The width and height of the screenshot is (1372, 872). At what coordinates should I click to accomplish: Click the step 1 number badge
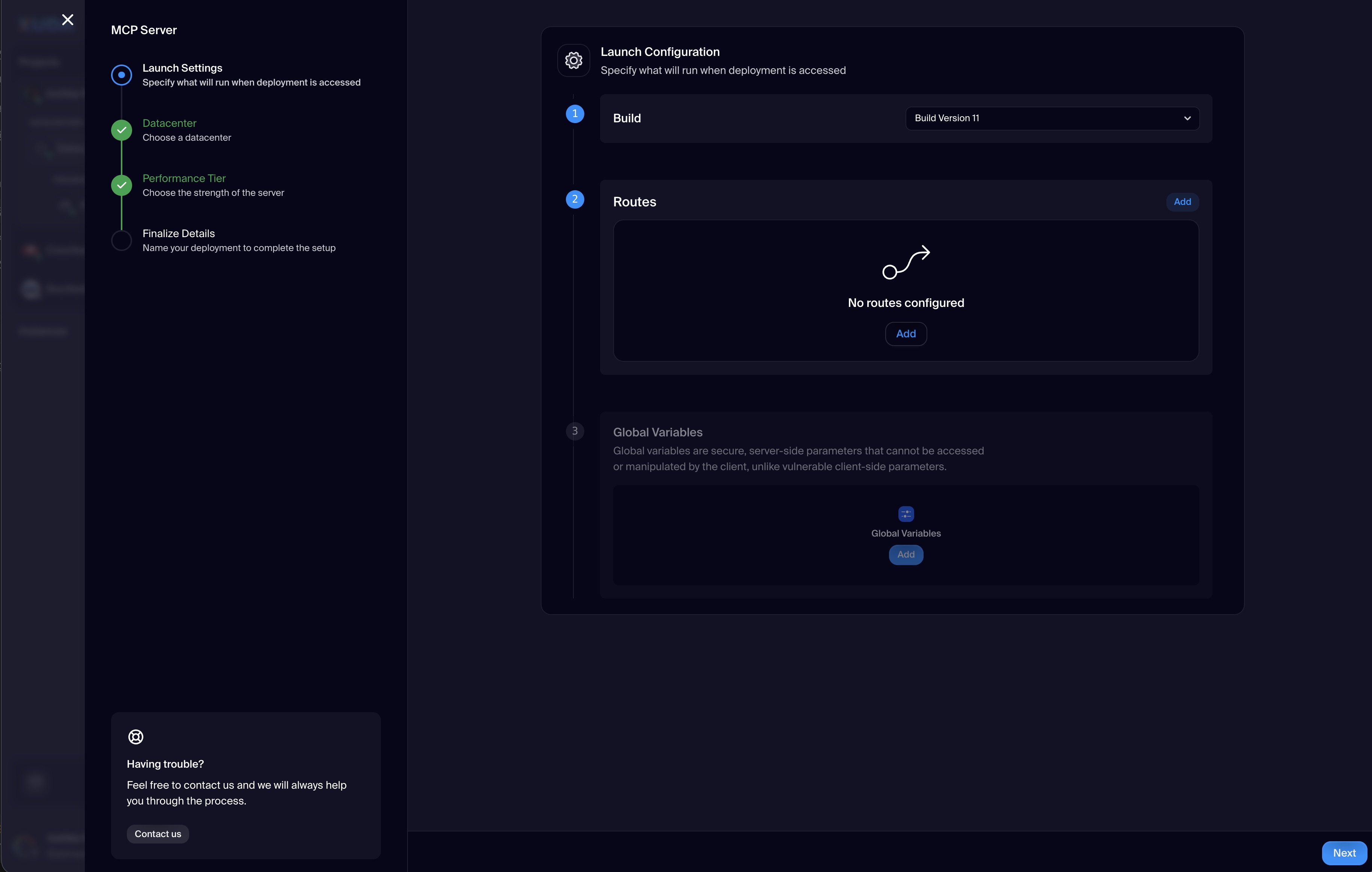tap(574, 114)
